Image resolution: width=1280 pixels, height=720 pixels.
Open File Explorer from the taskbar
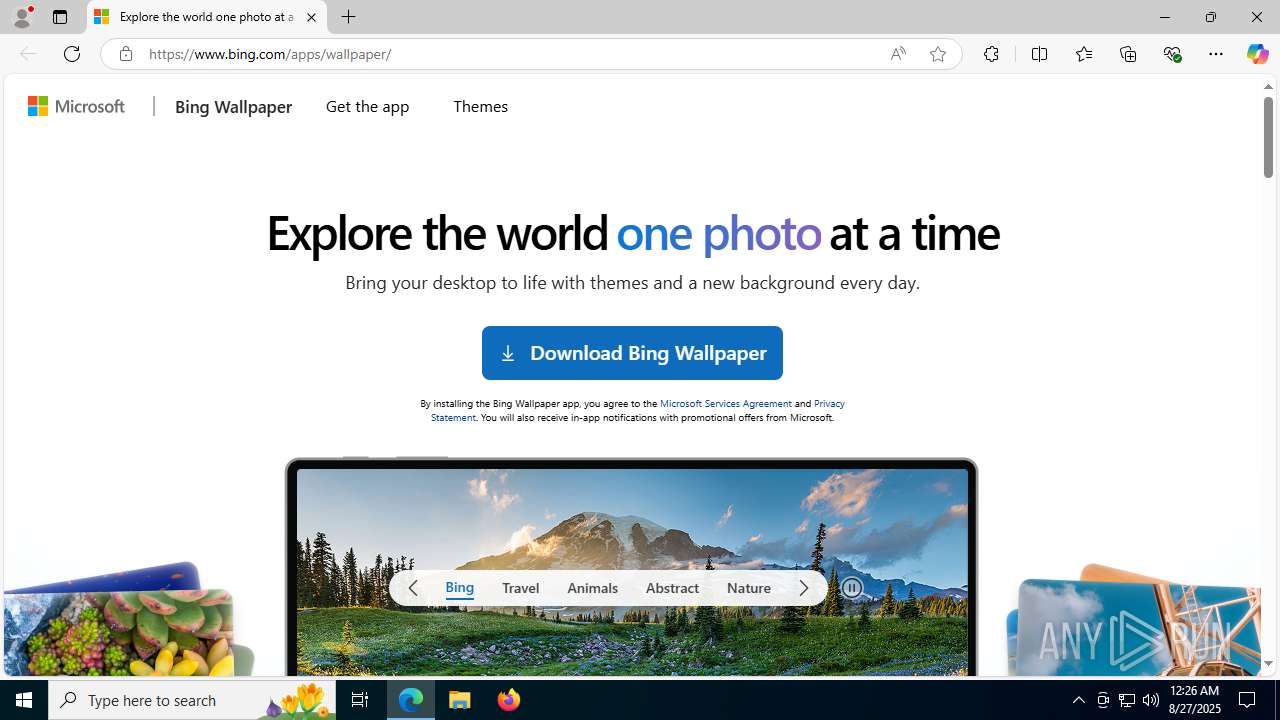point(460,700)
